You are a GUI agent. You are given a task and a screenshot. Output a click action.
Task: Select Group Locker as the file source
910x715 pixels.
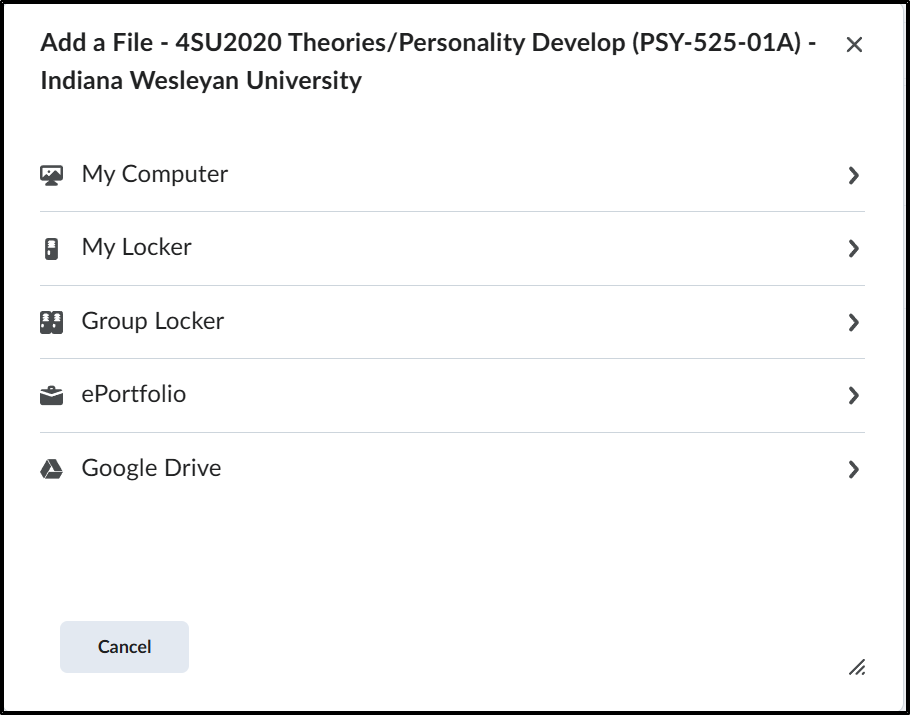point(152,321)
